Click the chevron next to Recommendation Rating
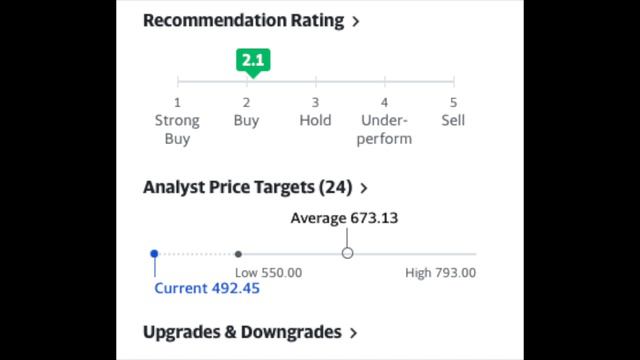640x360 pixels. [356, 21]
